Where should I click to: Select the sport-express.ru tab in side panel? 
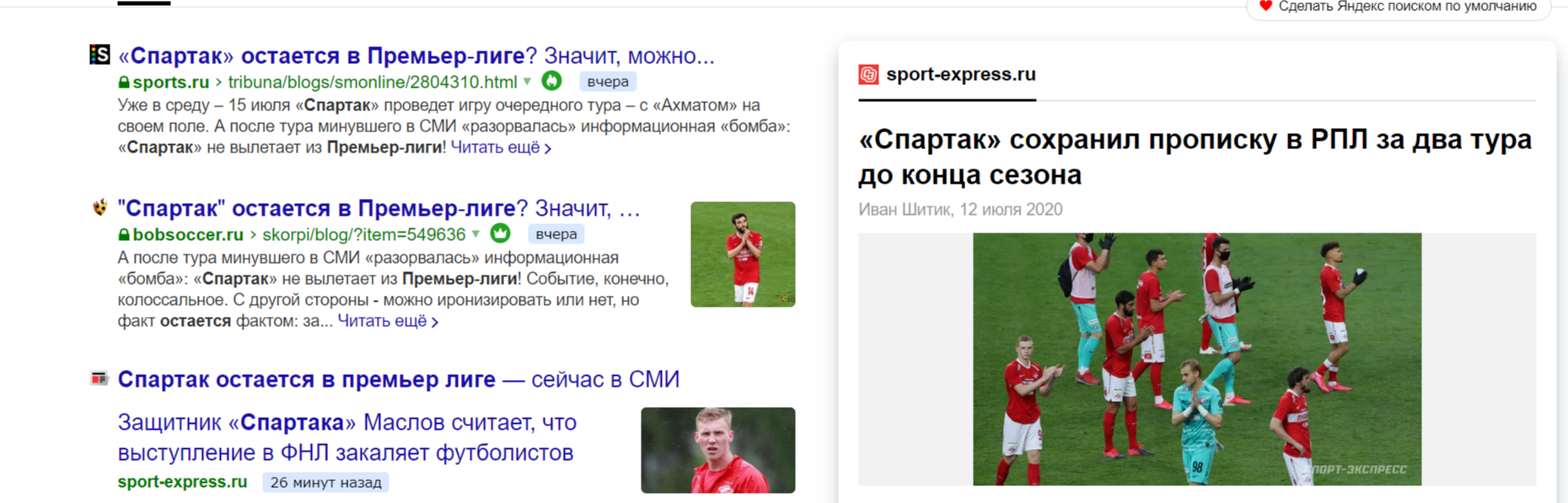pos(947,74)
